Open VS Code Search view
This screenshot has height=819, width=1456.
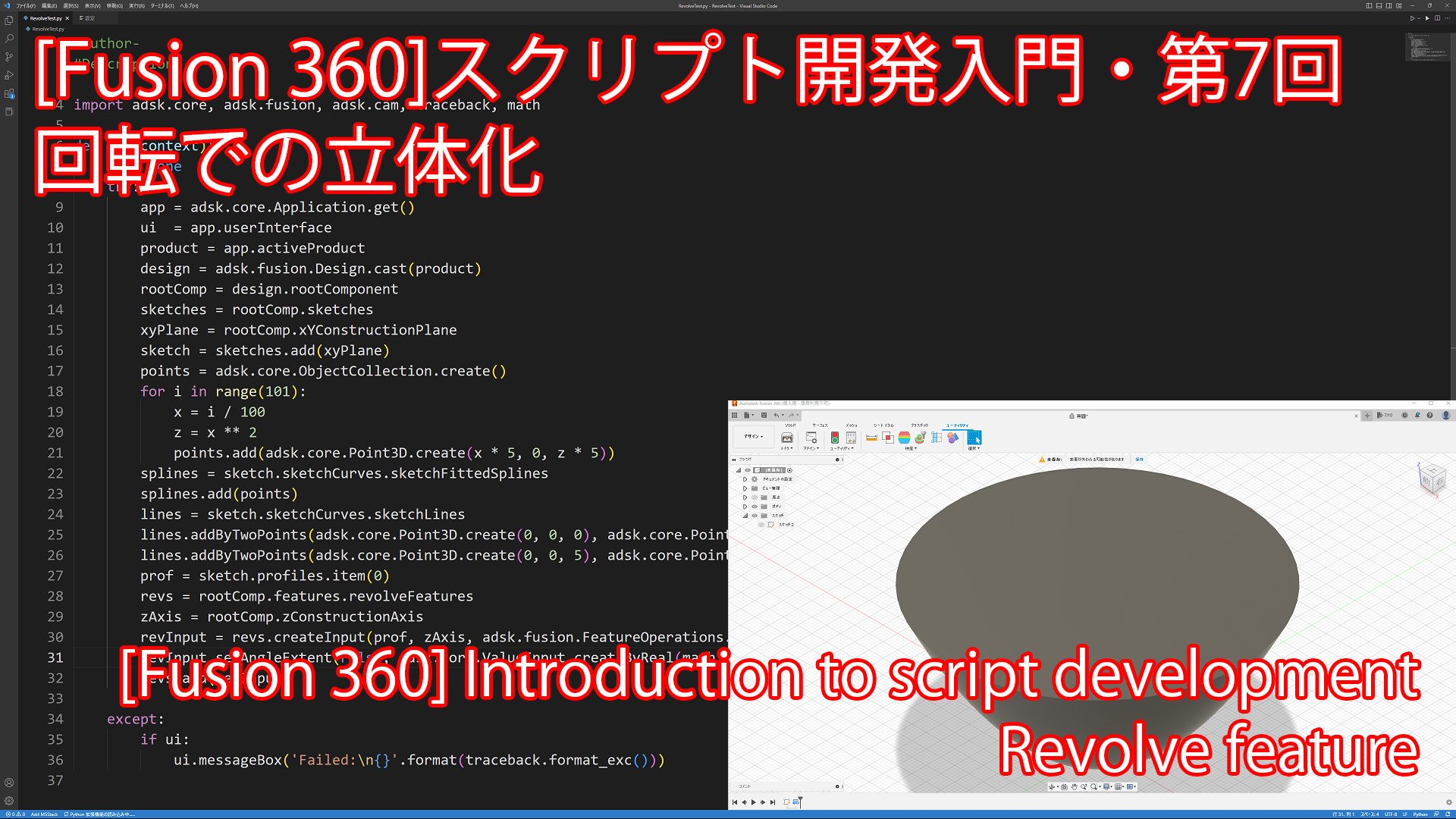click(9, 38)
